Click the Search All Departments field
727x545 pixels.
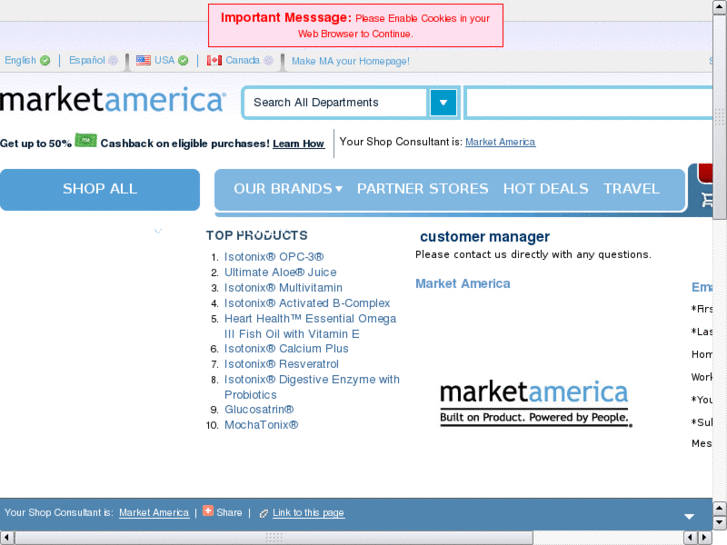[338, 103]
